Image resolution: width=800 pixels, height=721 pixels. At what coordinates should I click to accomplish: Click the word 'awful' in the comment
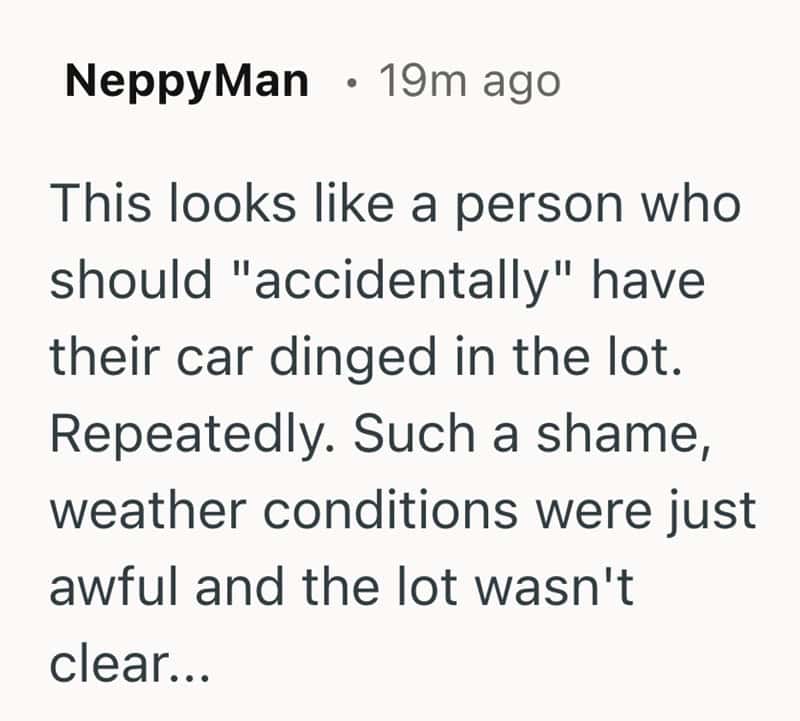coord(119,589)
